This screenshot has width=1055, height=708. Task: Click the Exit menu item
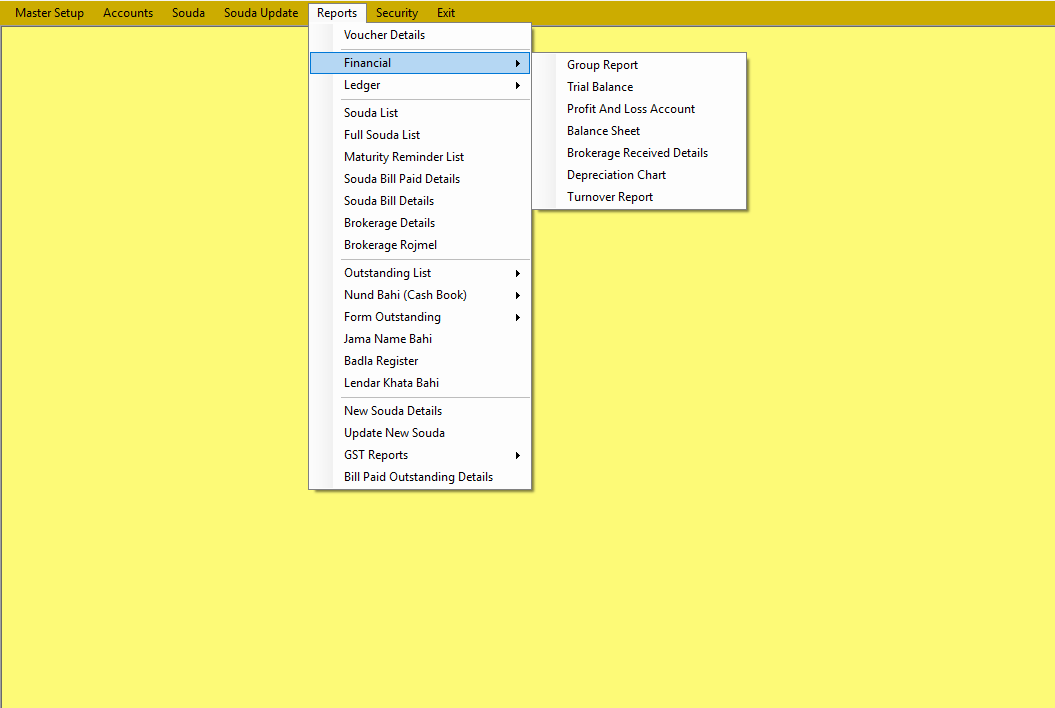point(446,13)
